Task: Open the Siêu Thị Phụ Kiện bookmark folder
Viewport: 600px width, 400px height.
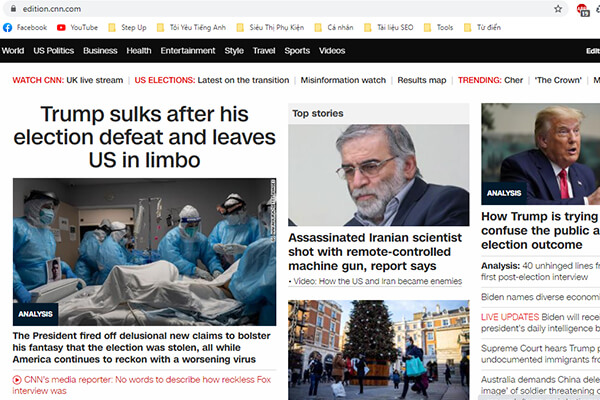Action: [270, 27]
